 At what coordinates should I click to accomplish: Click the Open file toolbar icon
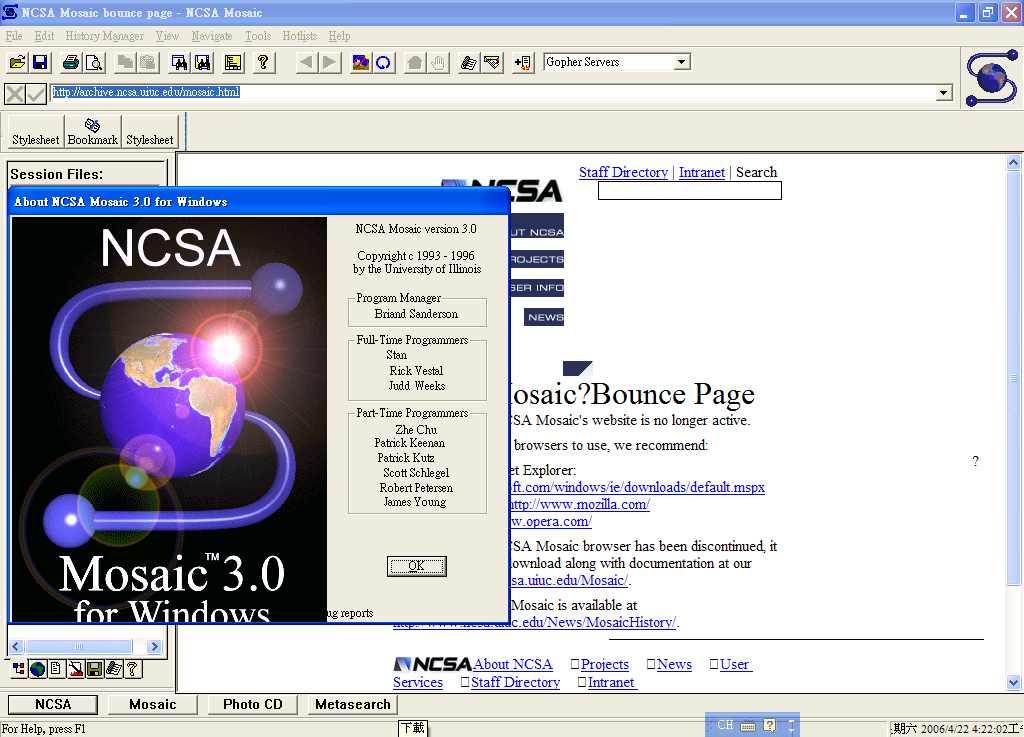point(17,63)
